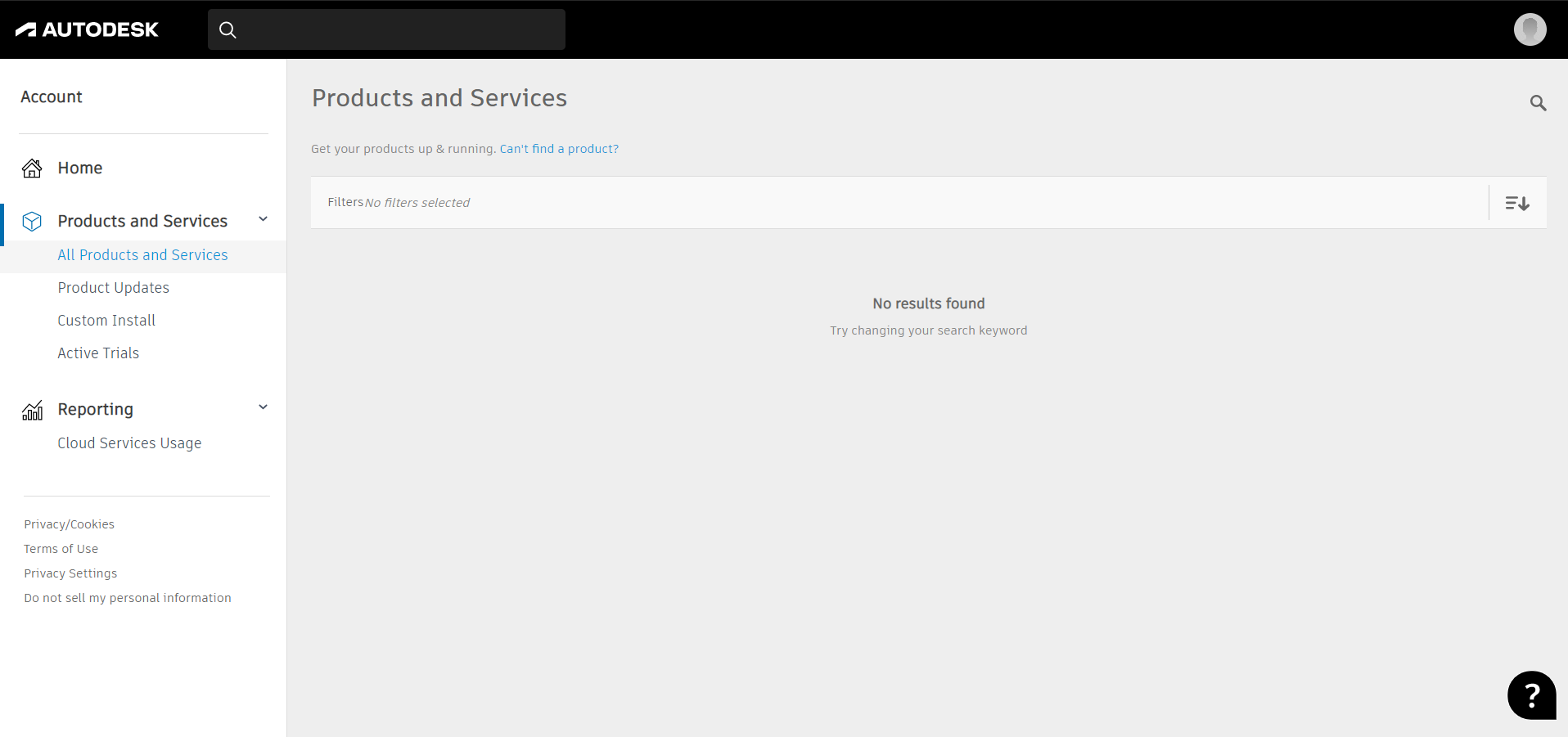Open the Privacy/Cookies link
This screenshot has width=1568, height=737.
(69, 524)
